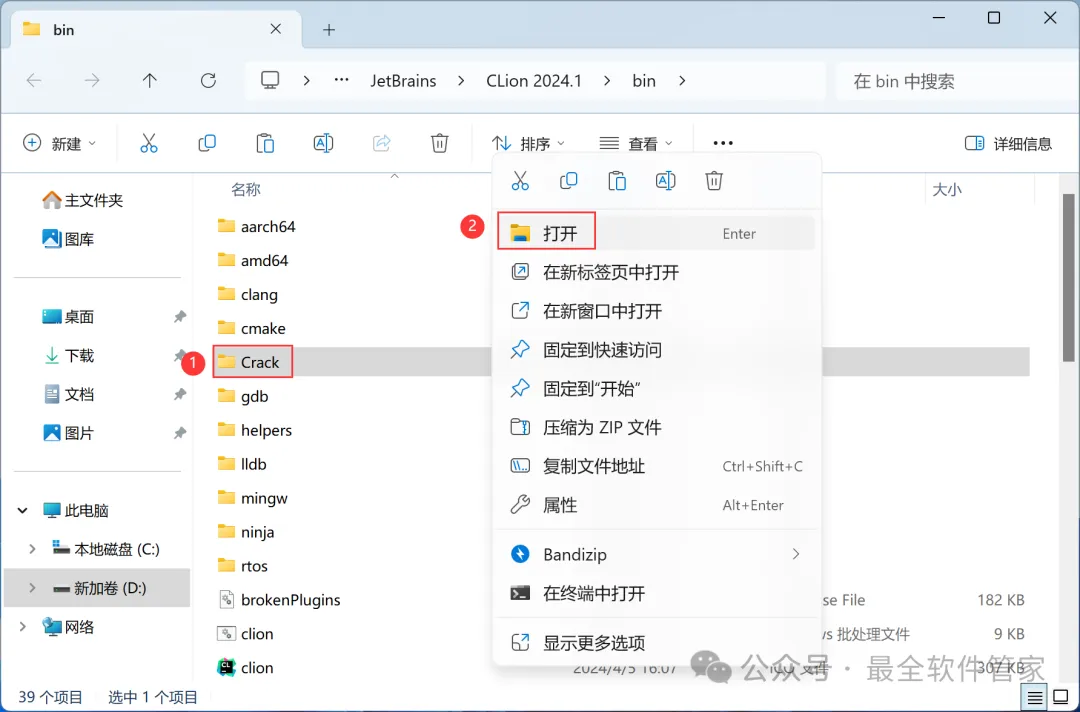Choose 固定到"开始"
The width and height of the screenshot is (1080, 712).
click(x=656, y=388)
